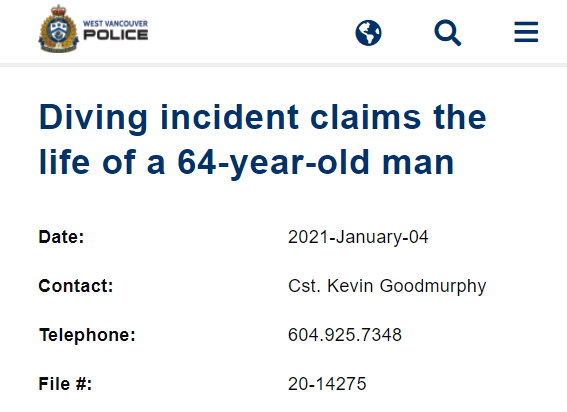Viewport: 567px width, 412px height.
Task: Click the crown atop the police crest
Action: click(x=59, y=10)
